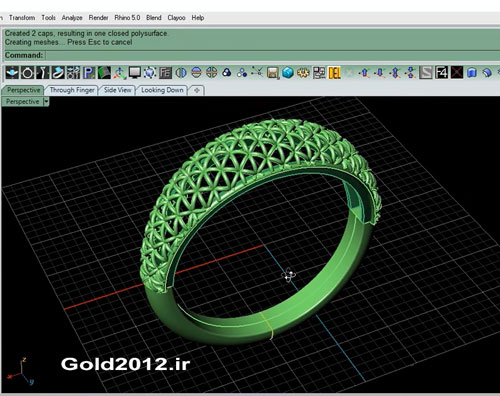Click the floppy disk save icon
Viewport: 500px width, 396px height.
pos(272,73)
